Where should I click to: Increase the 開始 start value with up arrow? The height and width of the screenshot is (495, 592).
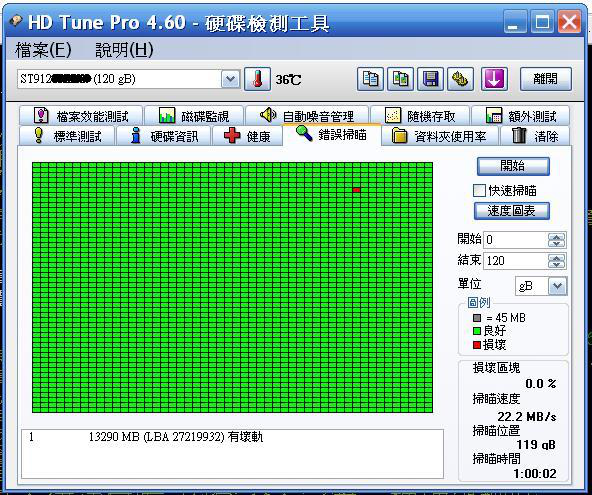coord(556,237)
